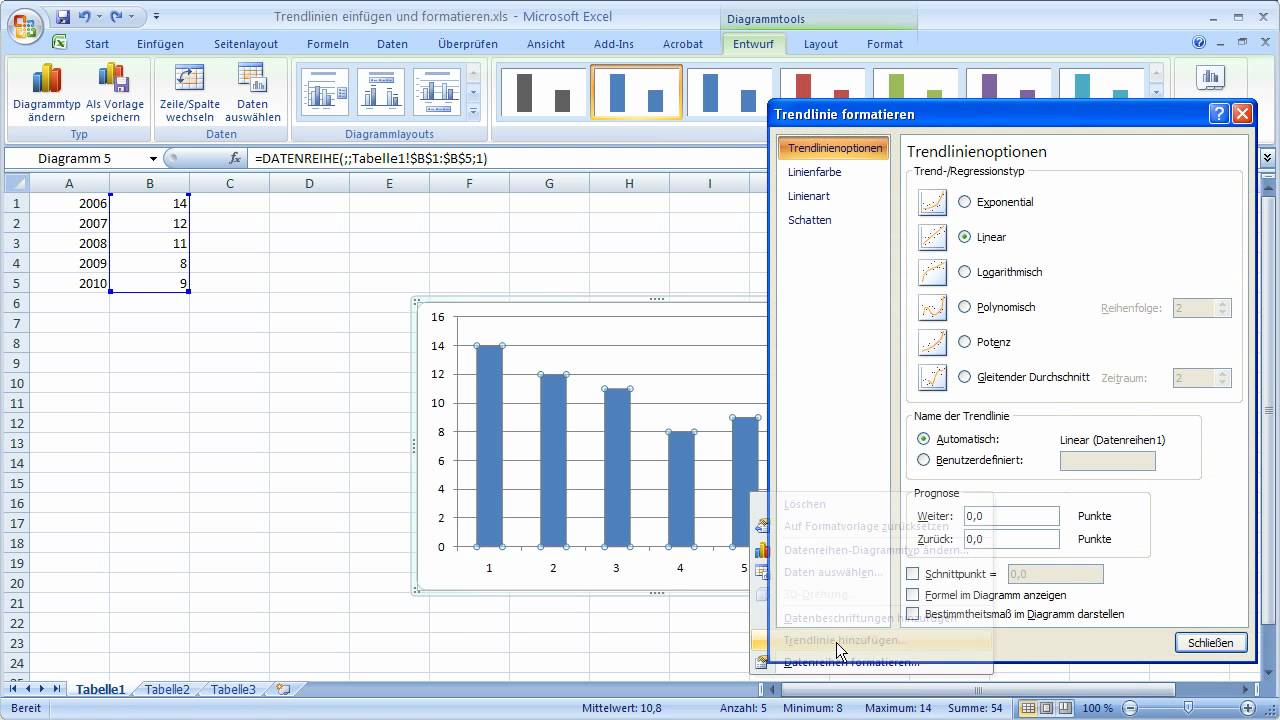
Task: Expand the chart layouts gallery
Action: 474,111
